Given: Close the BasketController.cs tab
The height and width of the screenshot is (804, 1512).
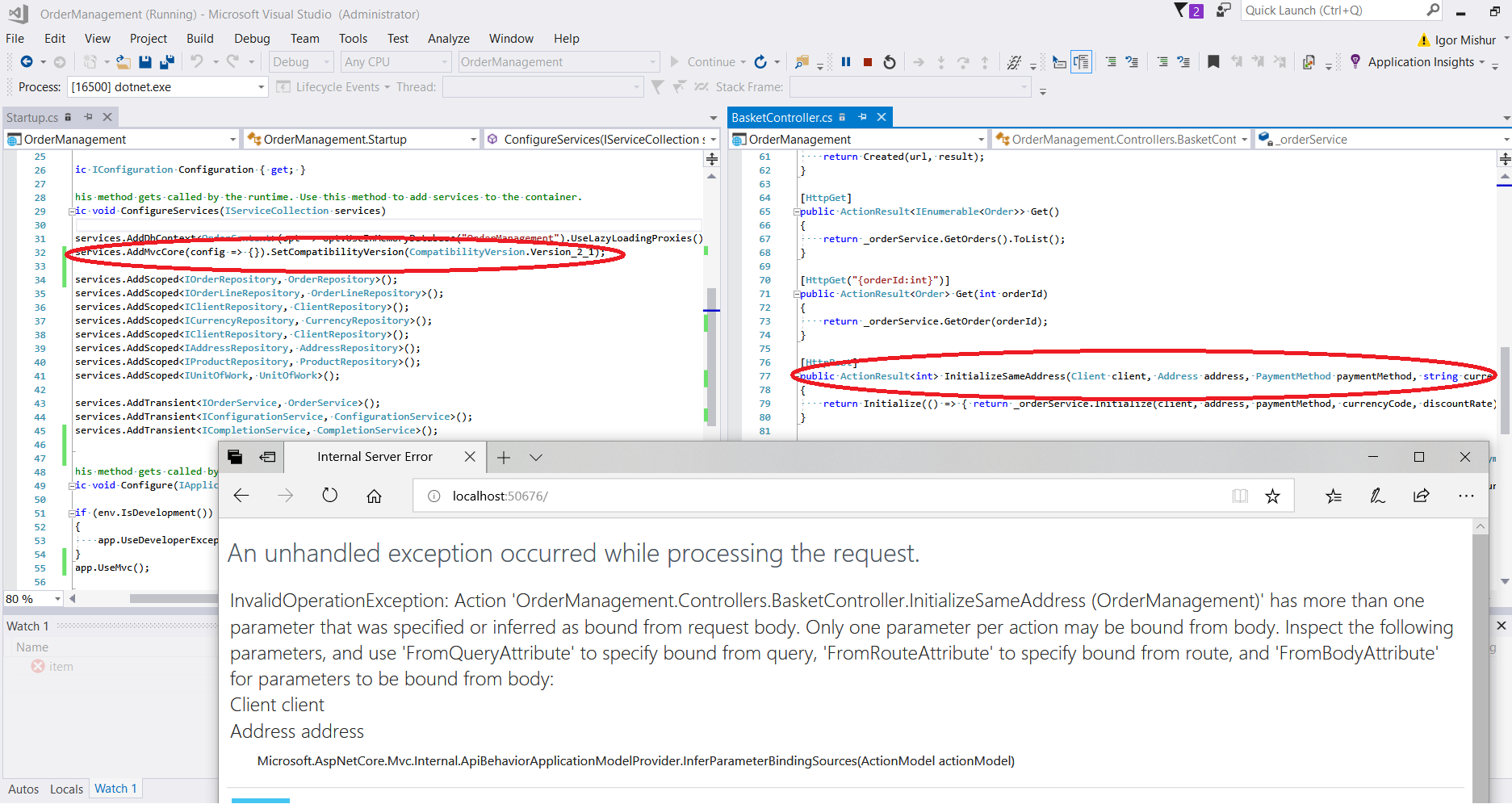Looking at the screenshot, I should [882, 118].
